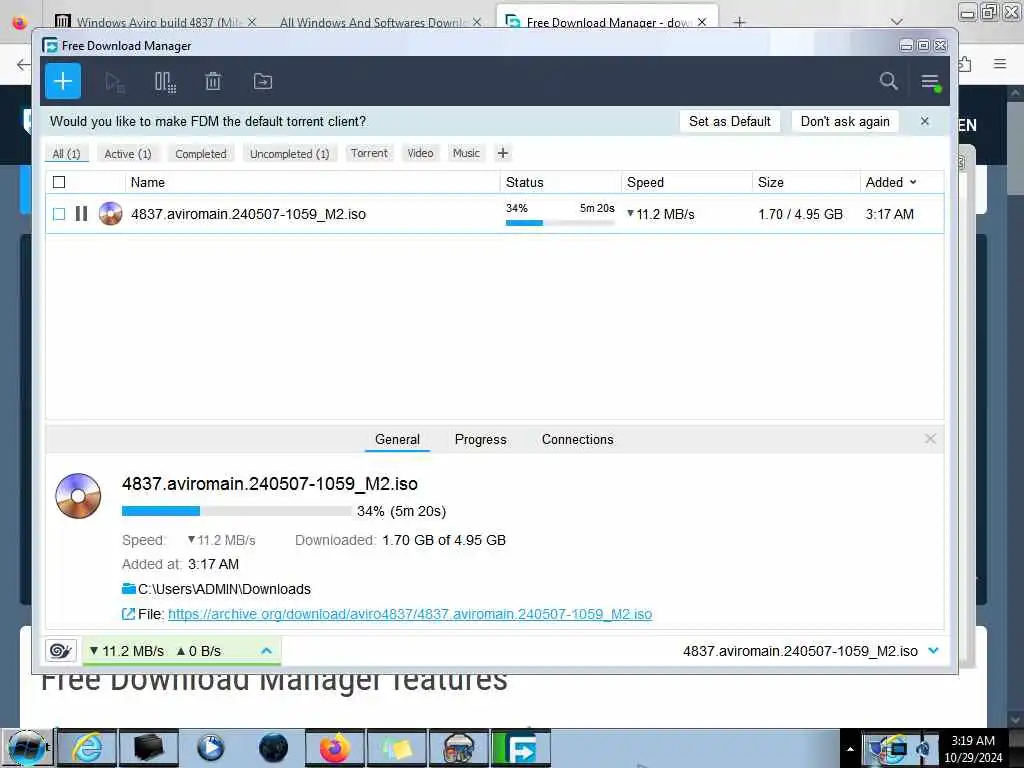Click the 1.70 / 4.95 GB size cell
Viewport: 1024px width, 768px height.
pyautogui.click(x=800, y=214)
